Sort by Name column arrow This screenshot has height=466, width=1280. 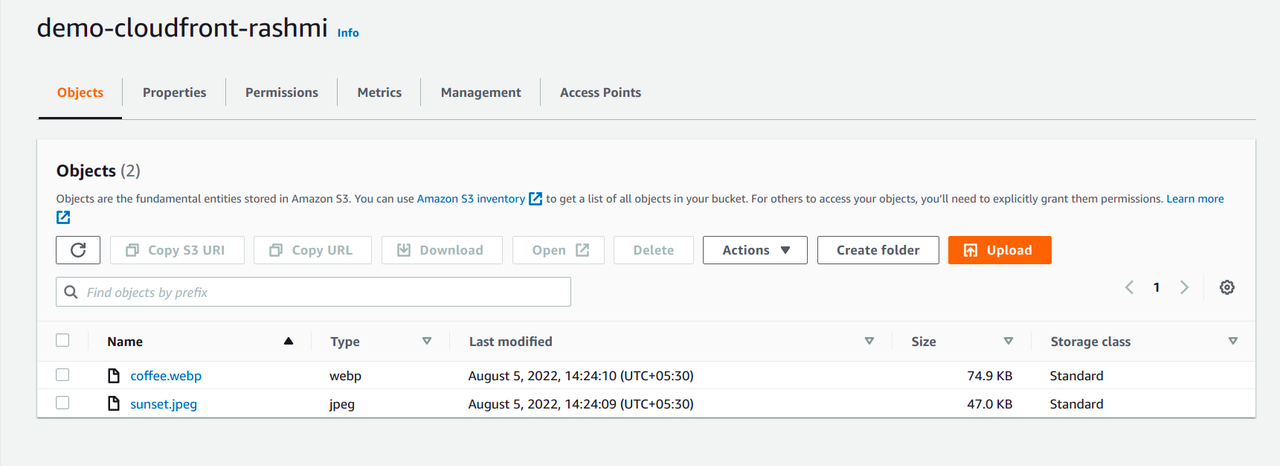point(289,341)
